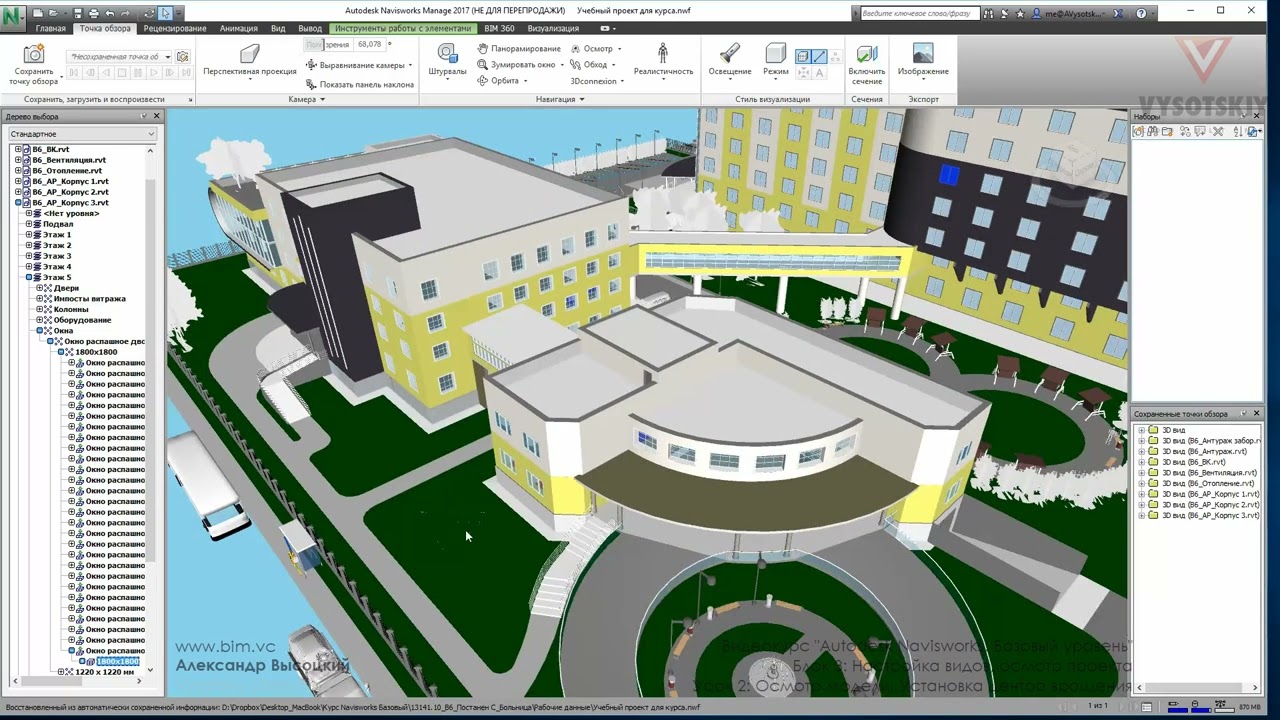Image resolution: width=1280 pixels, height=720 pixels.
Task: Expand the Навигация panel dropdown arrow
Action: [x=582, y=99]
